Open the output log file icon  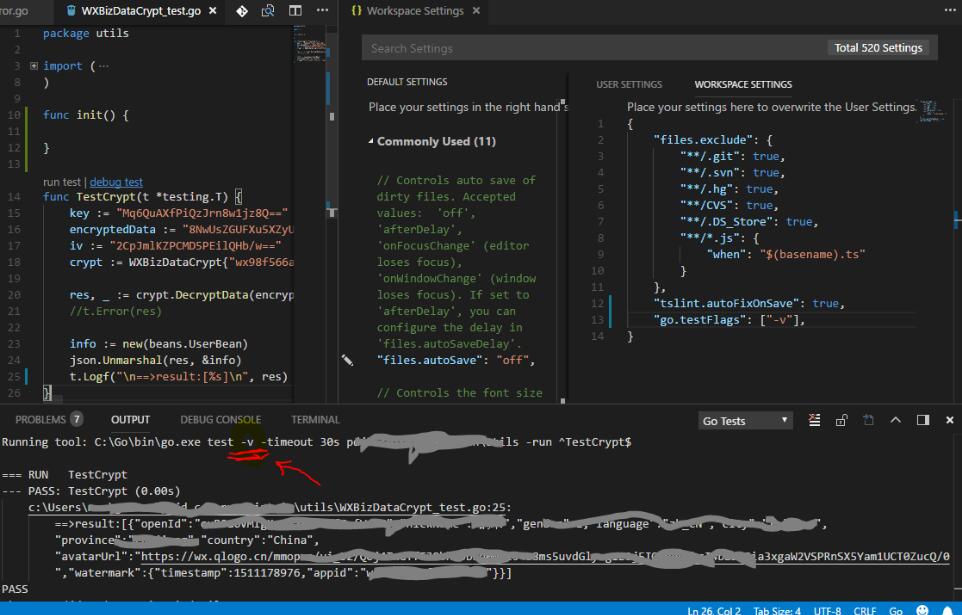tap(868, 420)
